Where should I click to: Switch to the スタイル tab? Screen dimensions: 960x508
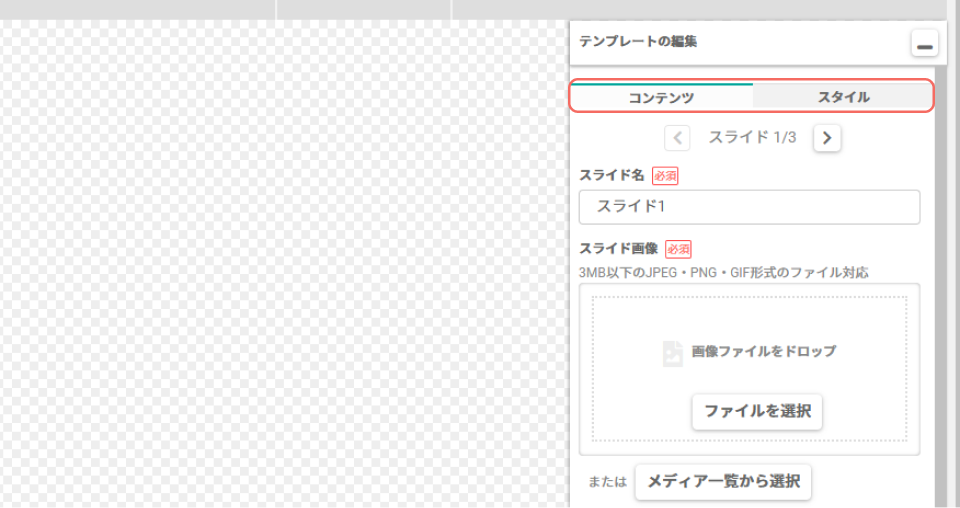(843, 97)
